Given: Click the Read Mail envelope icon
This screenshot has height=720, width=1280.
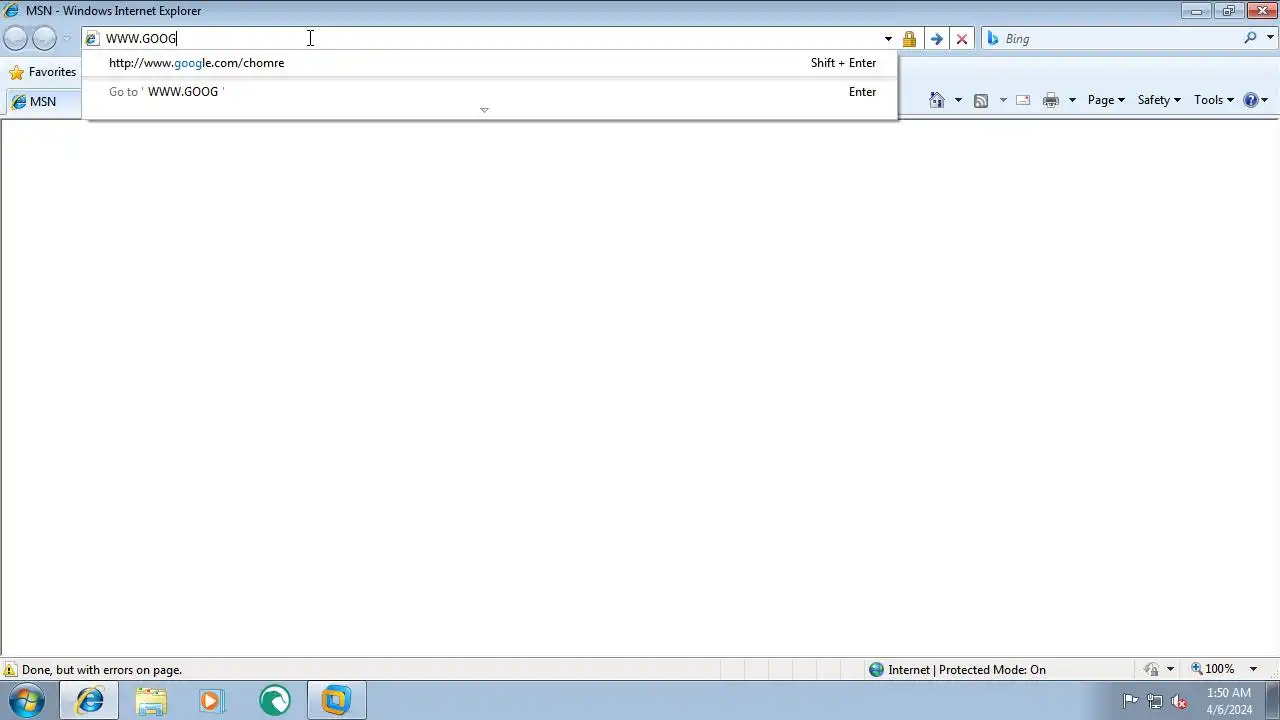Looking at the screenshot, I should pyautogui.click(x=1023, y=100).
